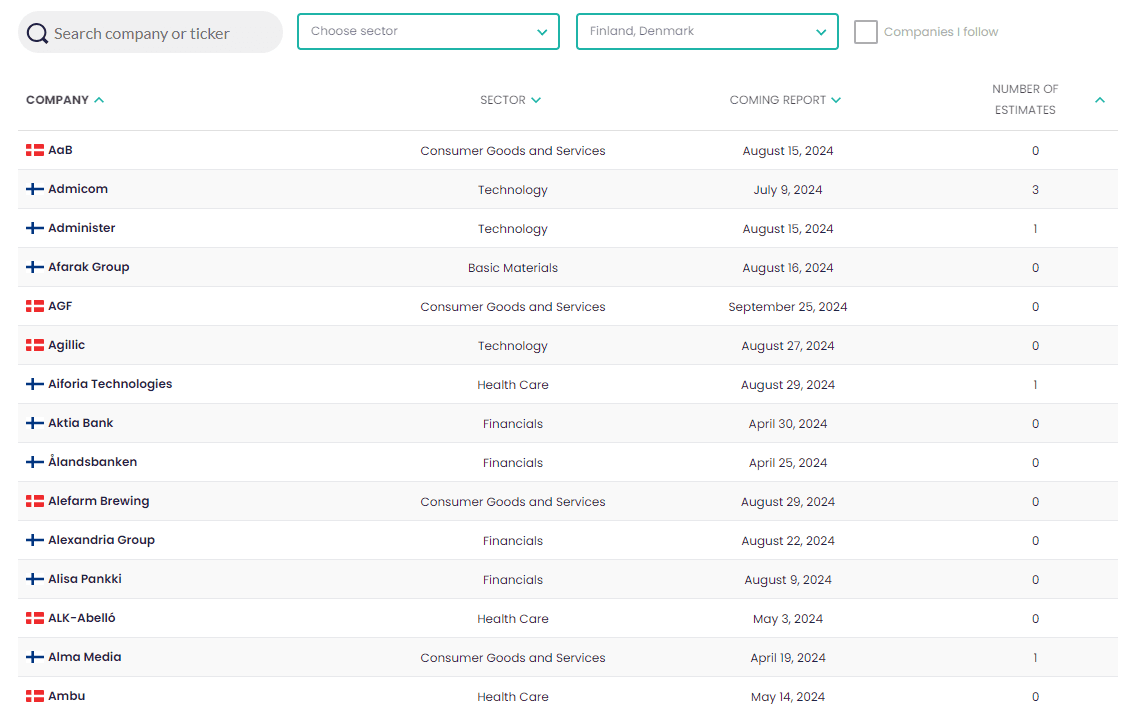The width and height of the screenshot is (1136, 712).
Task: Click the Danish flag next to Agillic
Action: point(35,345)
